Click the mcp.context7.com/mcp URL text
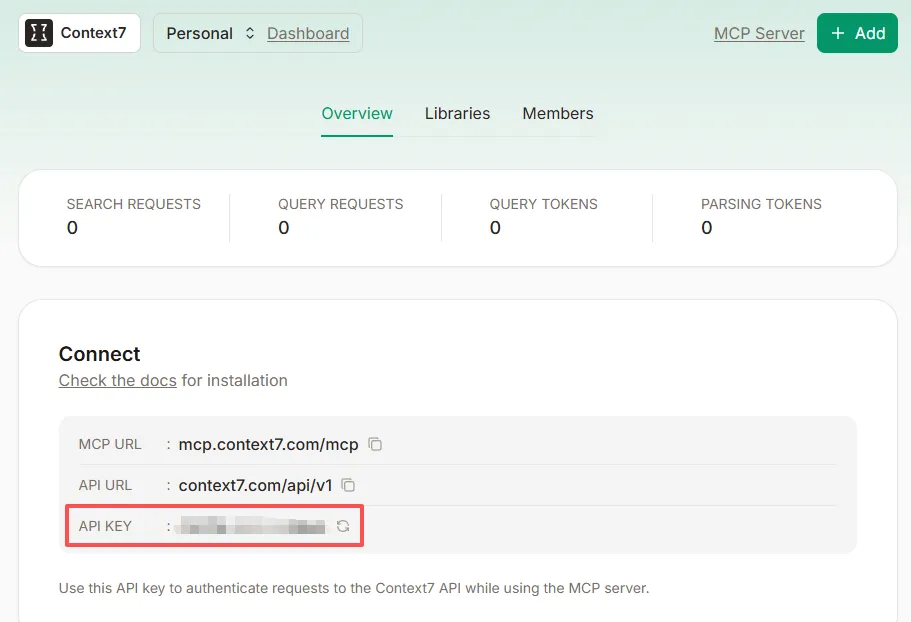This screenshot has width=911, height=622. click(268, 444)
